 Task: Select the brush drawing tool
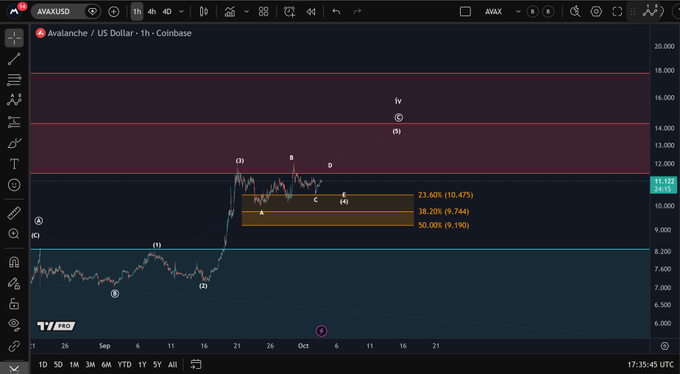14,143
